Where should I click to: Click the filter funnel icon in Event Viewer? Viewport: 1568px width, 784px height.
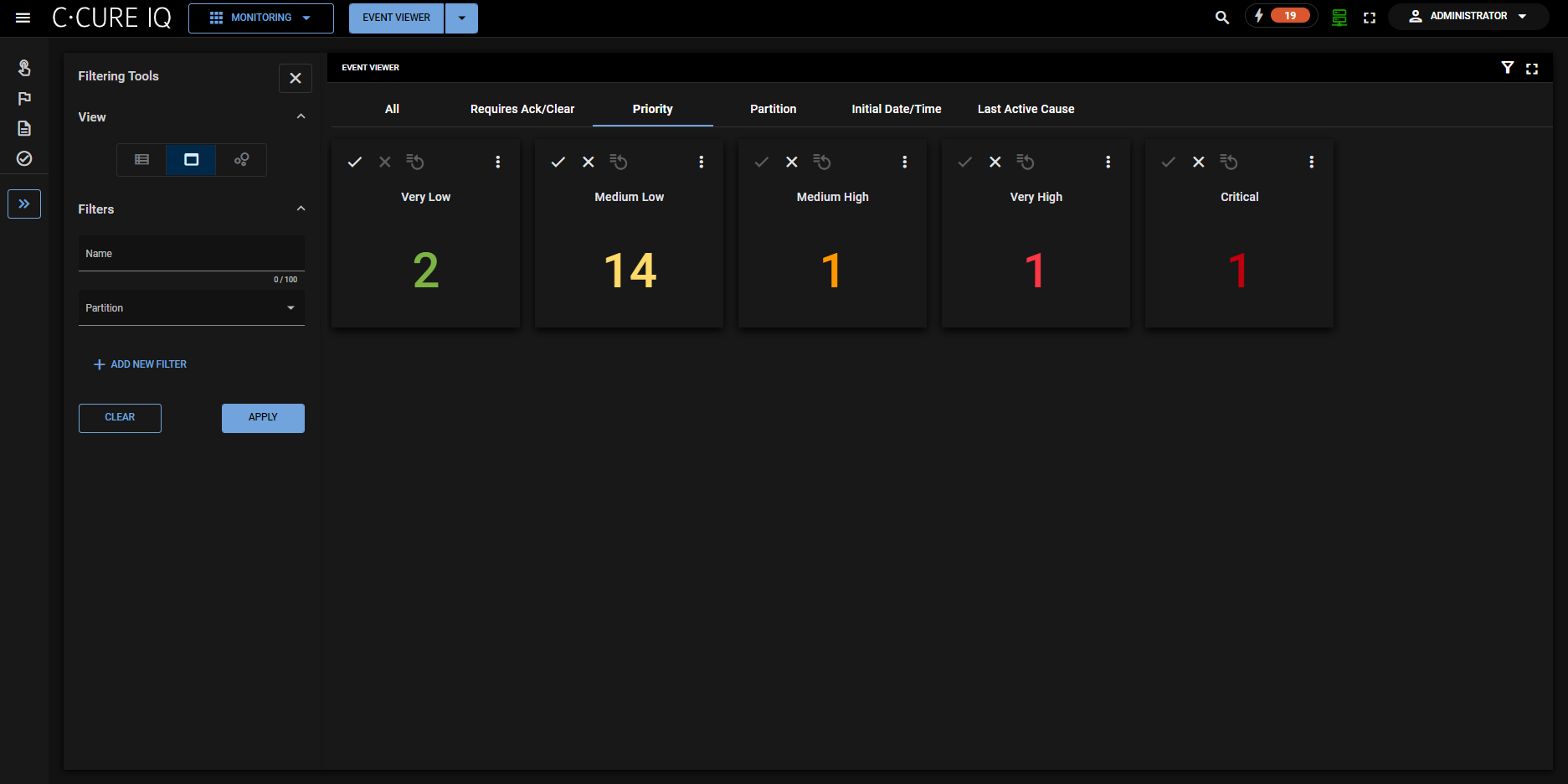[1507, 68]
